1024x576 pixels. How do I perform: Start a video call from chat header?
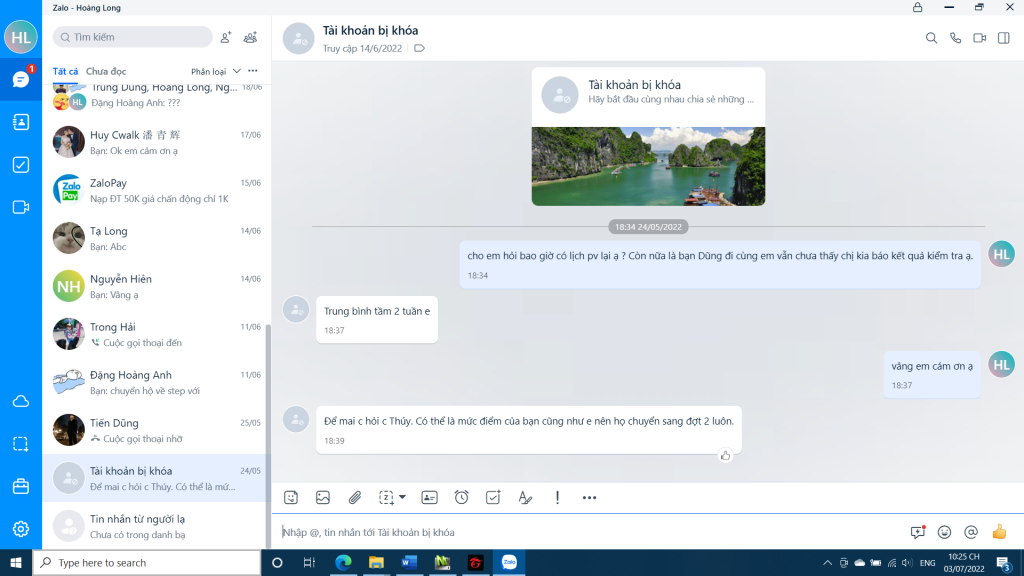point(979,38)
